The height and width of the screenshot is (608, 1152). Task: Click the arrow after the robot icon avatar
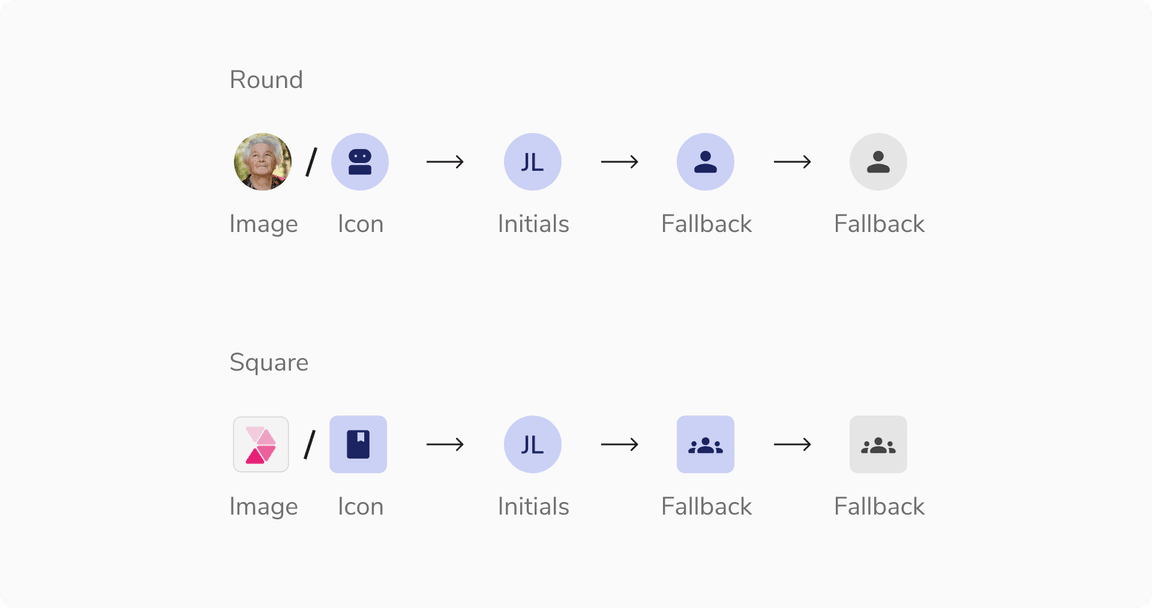tap(445, 162)
